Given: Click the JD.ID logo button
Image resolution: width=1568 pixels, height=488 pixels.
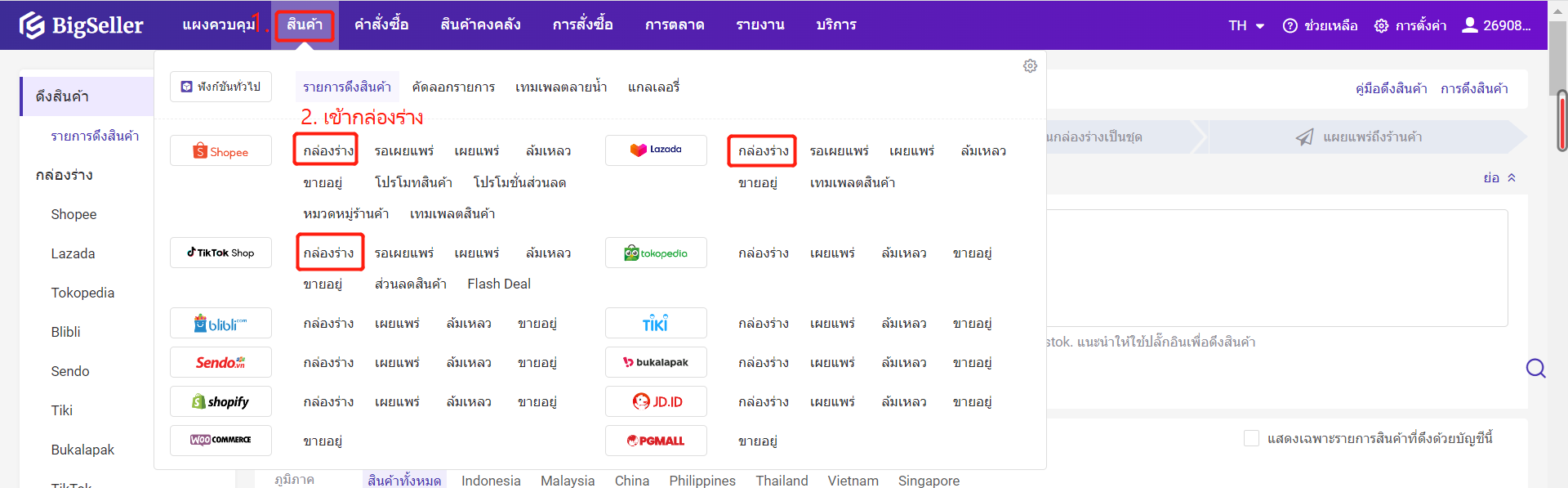Looking at the screenshot, I should pyautogui.click(x=656, y=401).
